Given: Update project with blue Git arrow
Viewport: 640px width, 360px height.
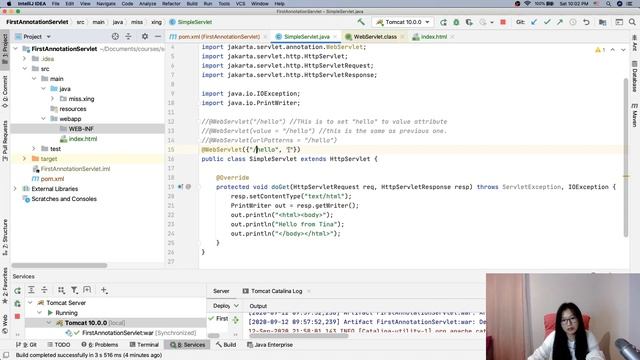Looking at the screenshot, I should (x=534, y=22).
